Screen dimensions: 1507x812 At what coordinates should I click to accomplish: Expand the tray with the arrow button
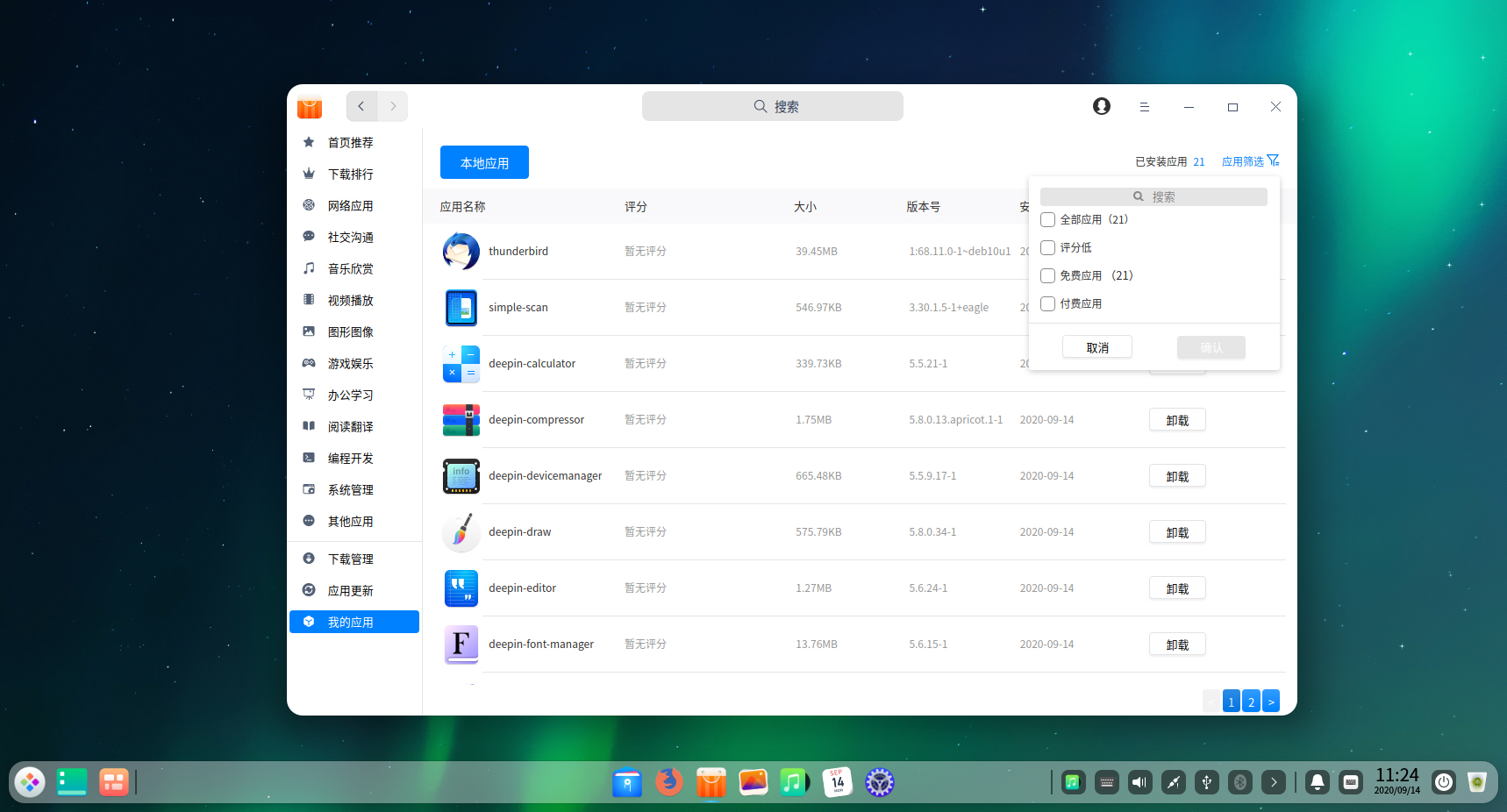click(1274, 782)
